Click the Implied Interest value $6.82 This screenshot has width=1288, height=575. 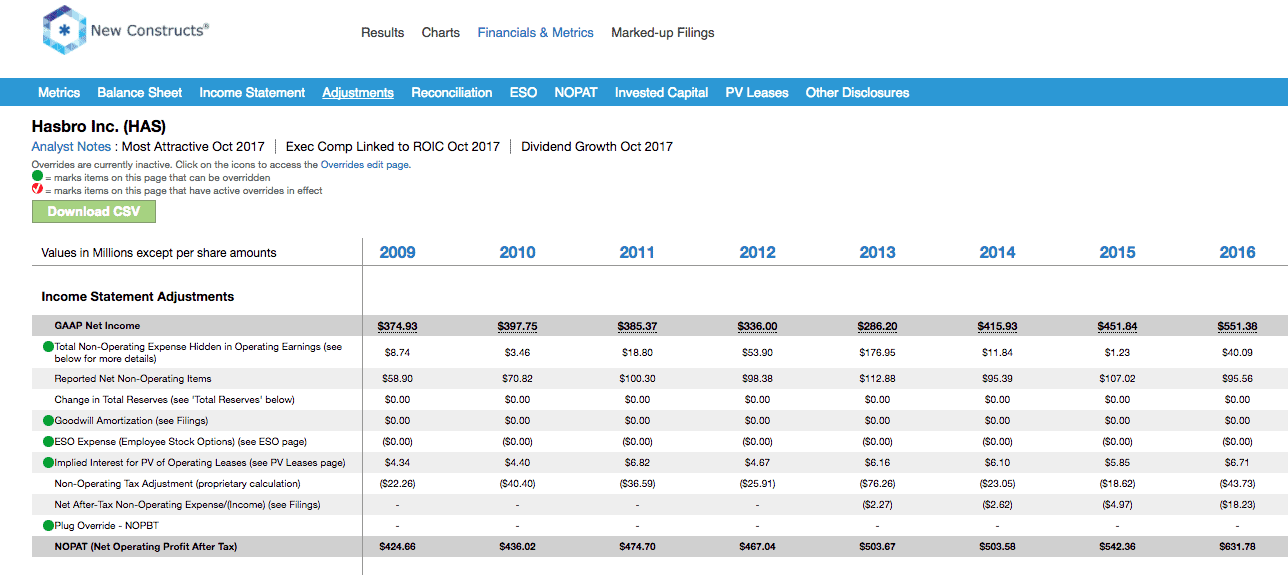[x=638, y=463]
